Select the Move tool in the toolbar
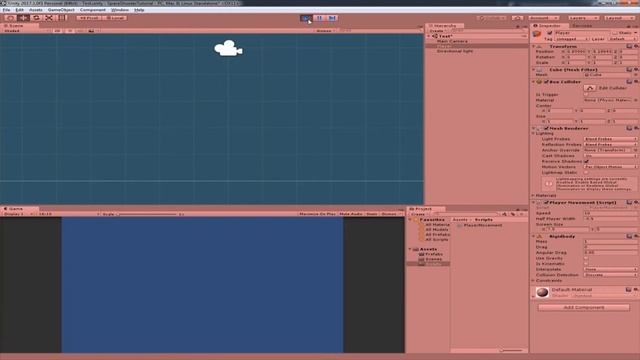This screenshot has height=360, width=640. pos(24,18)
